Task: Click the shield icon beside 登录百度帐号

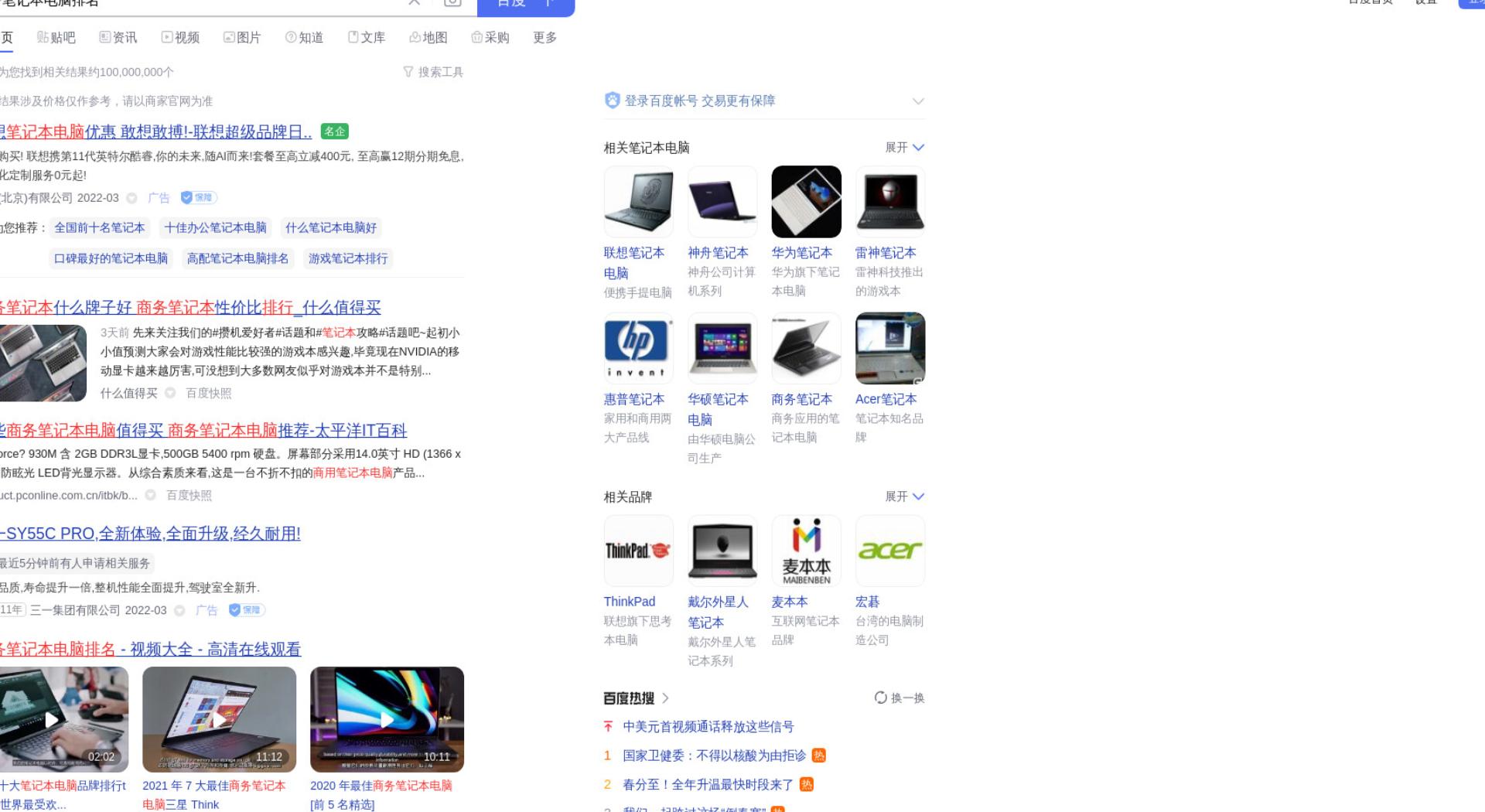Action: [x=612, y=101]
